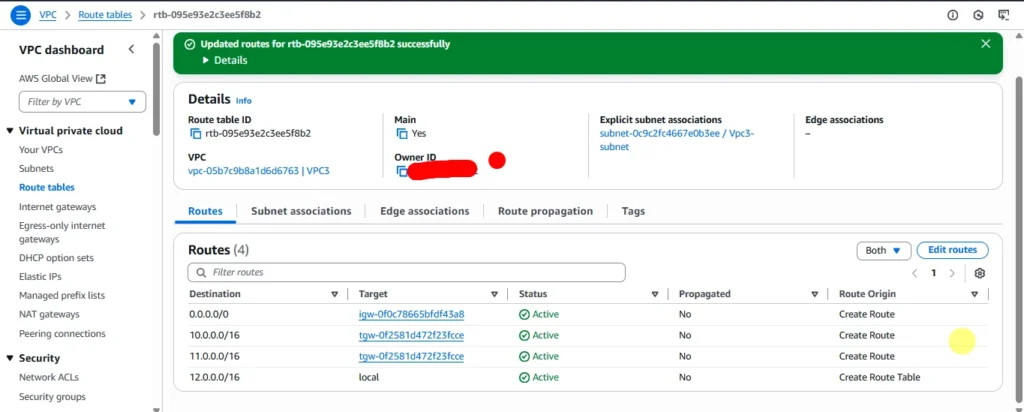Click the info circle icon in header
The height and width of the screenshot is (412, 1024).
tap(952, 15)
